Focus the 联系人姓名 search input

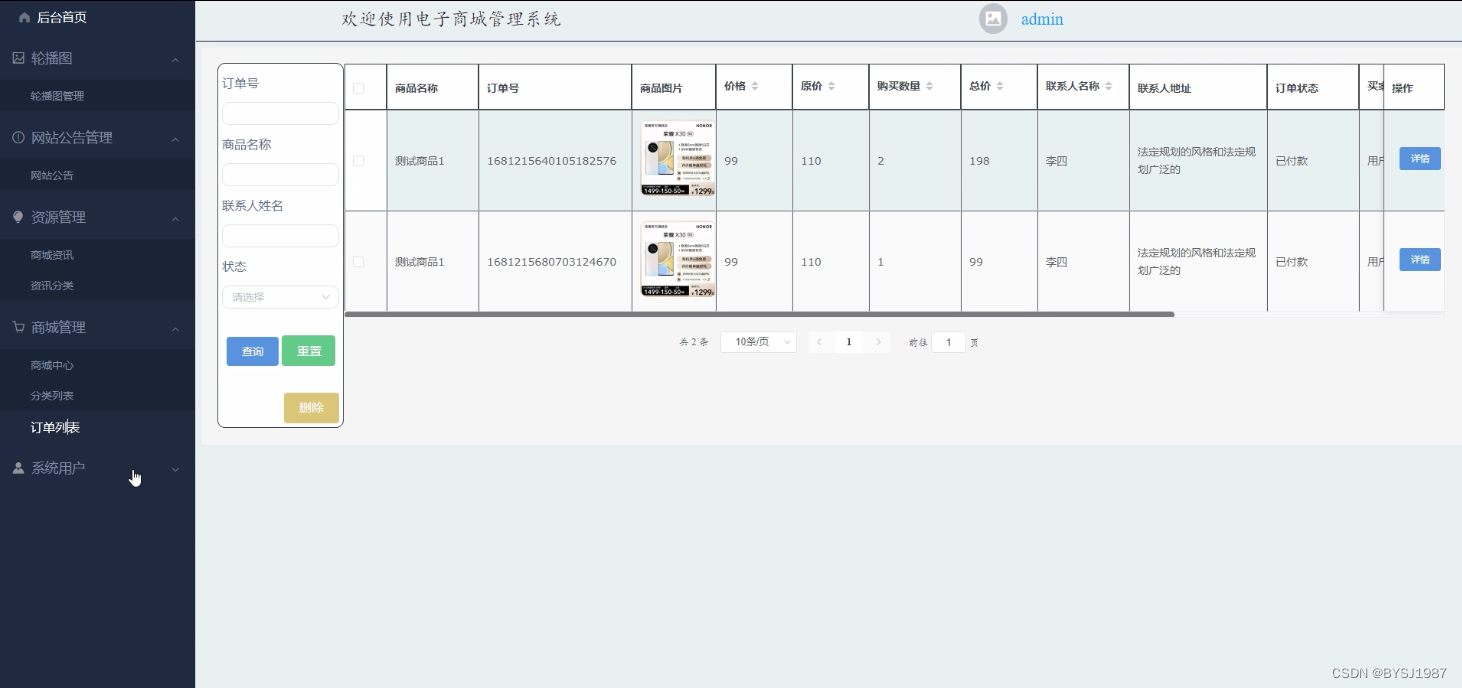tap(280, 236)
